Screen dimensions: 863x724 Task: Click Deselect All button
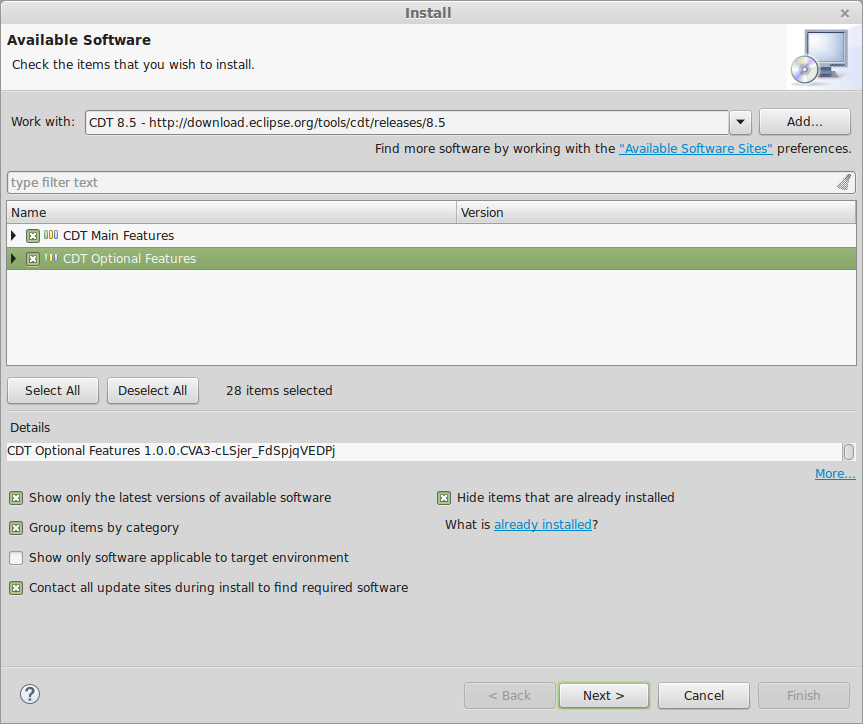pyautogui.click(x=152, y=390)
